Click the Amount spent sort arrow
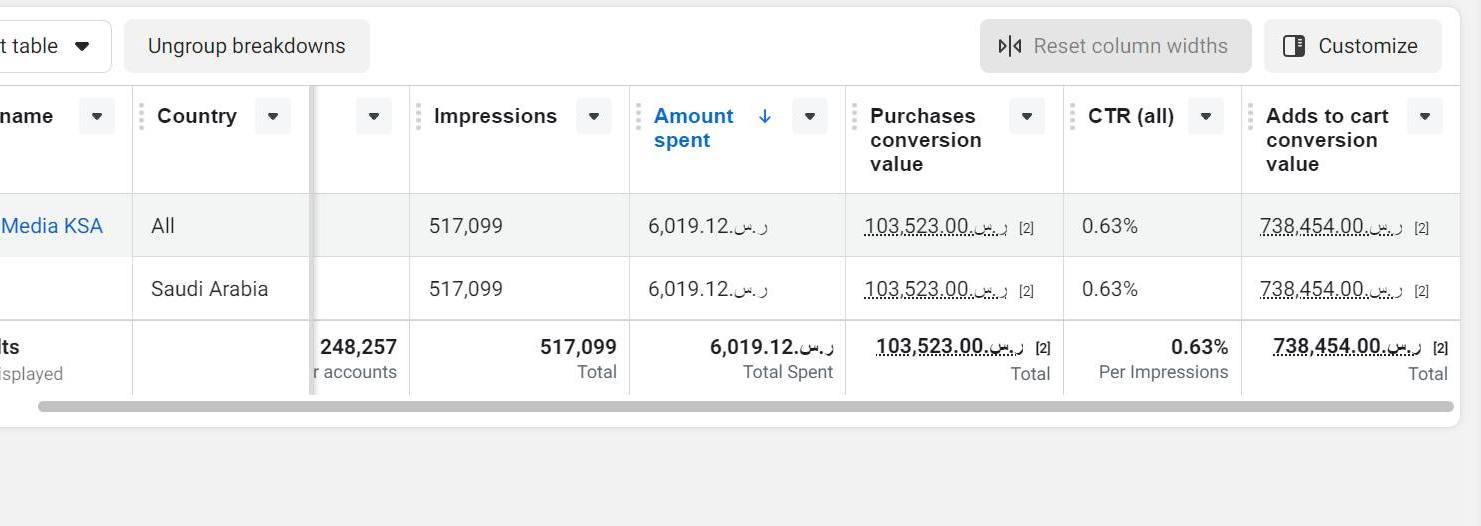This screenshot has height=526, width=1481. click(x=765, y=116)
